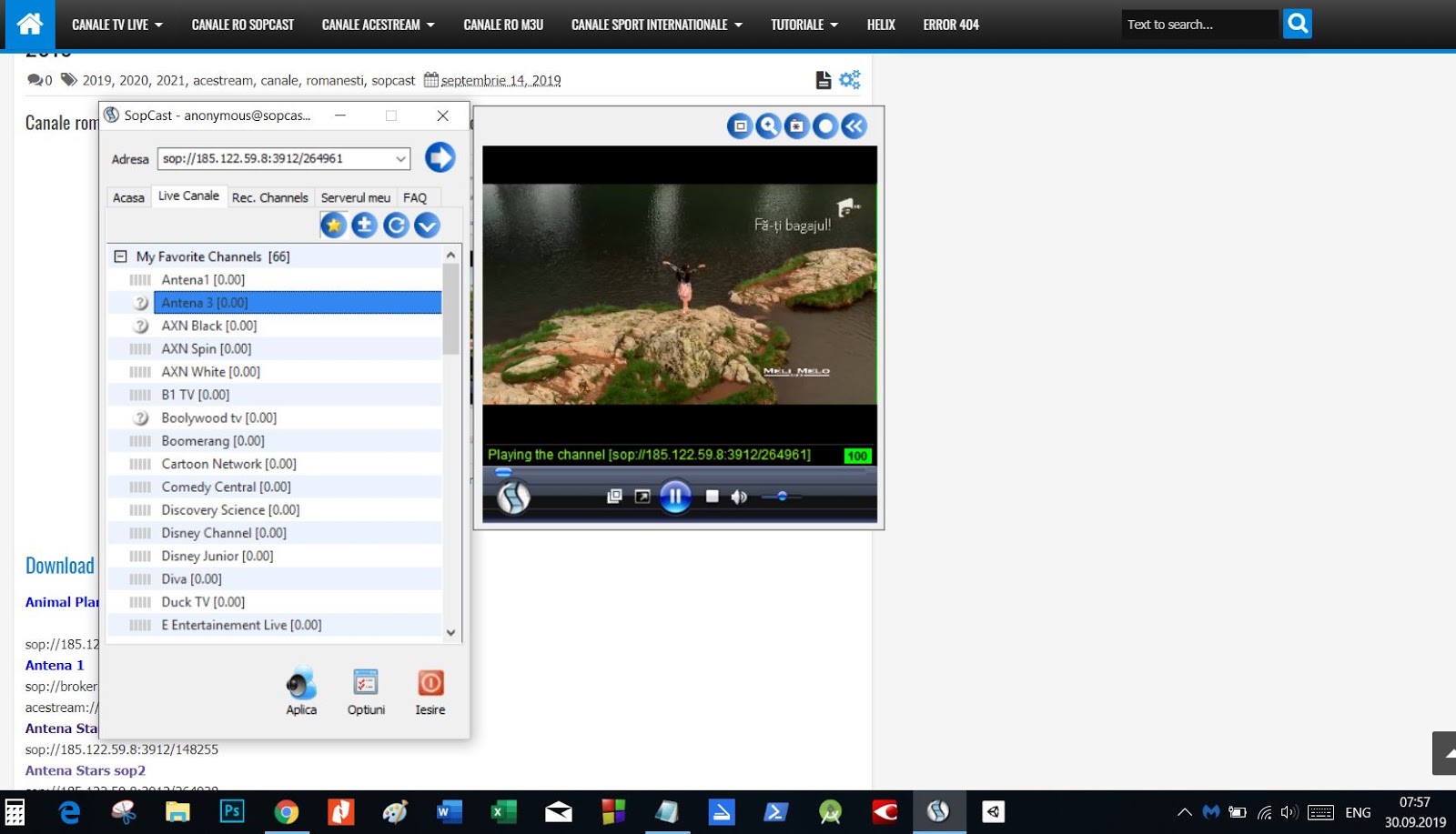Image resolution: width=1456 pixels, height=834 pixels.
Task: Click the sopcast tag link
Action: click(x=393, y=80)
